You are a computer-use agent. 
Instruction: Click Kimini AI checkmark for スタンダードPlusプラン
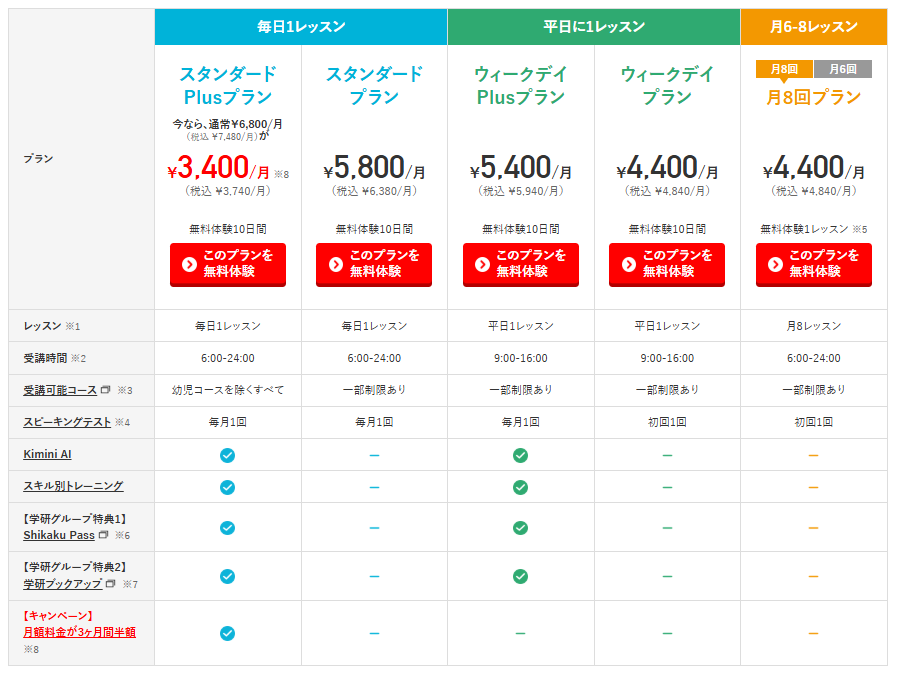pyautogui.click(x=227, y=455)
